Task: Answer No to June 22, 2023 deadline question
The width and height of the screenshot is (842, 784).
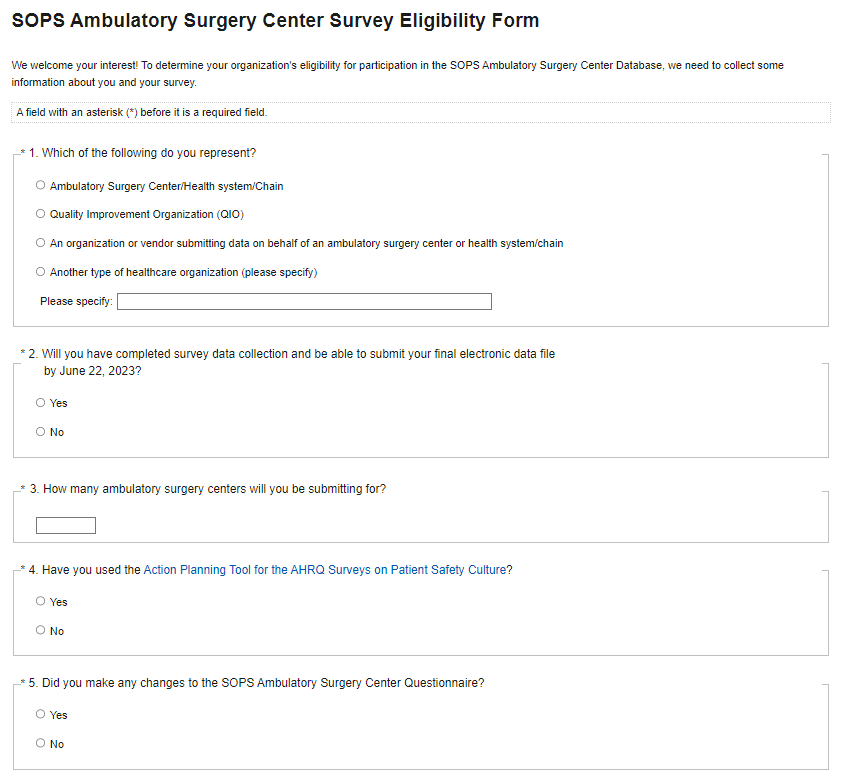Action: 41,432
